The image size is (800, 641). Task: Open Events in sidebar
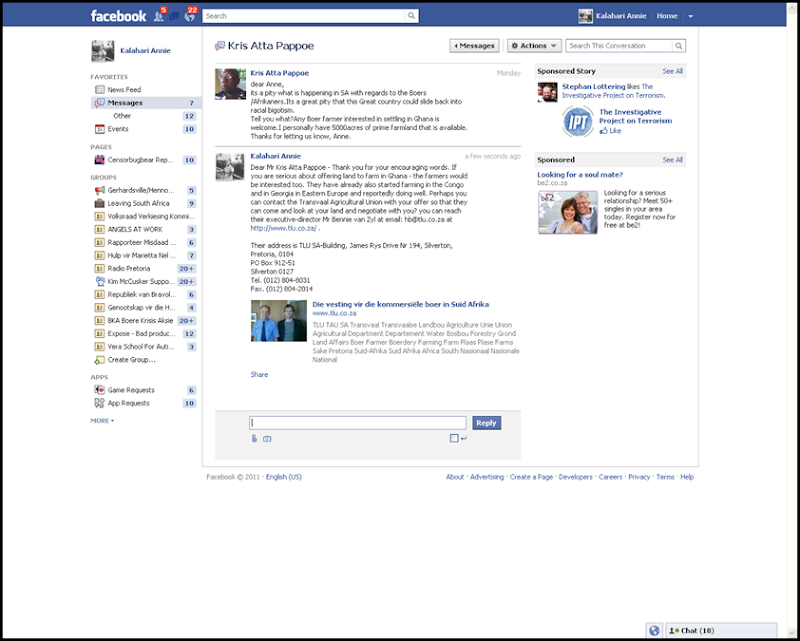118,129
